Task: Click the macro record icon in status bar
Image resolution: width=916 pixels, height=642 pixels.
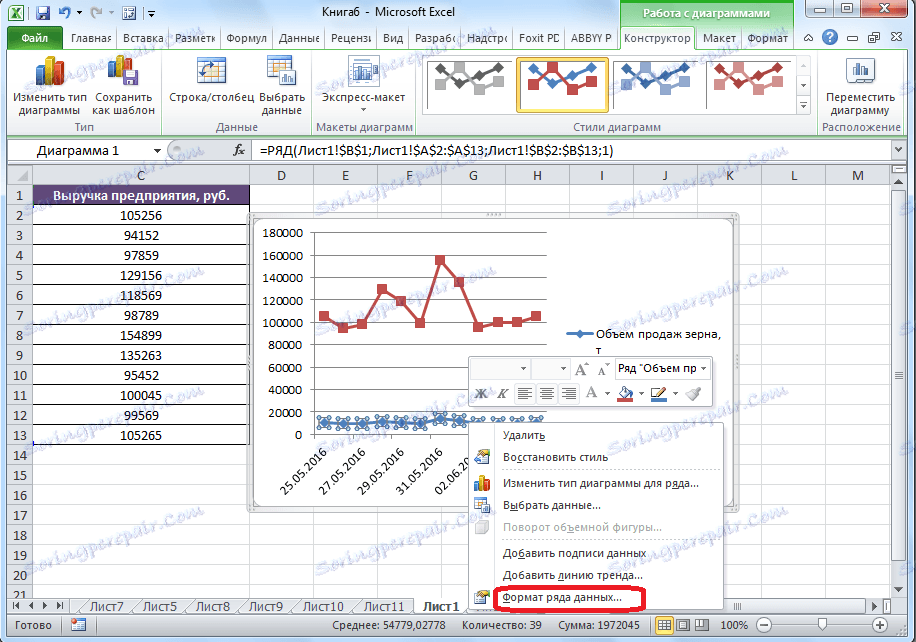Action: 79,624
